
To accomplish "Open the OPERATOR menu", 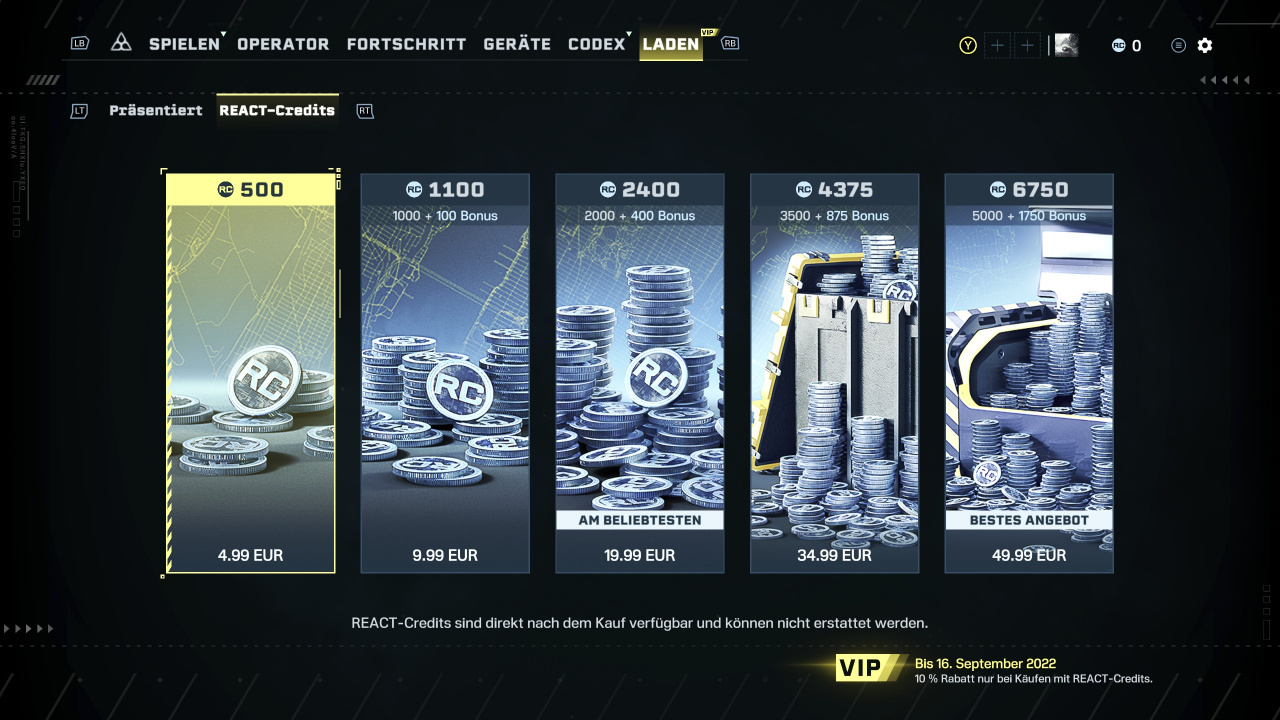I will 283,44.
